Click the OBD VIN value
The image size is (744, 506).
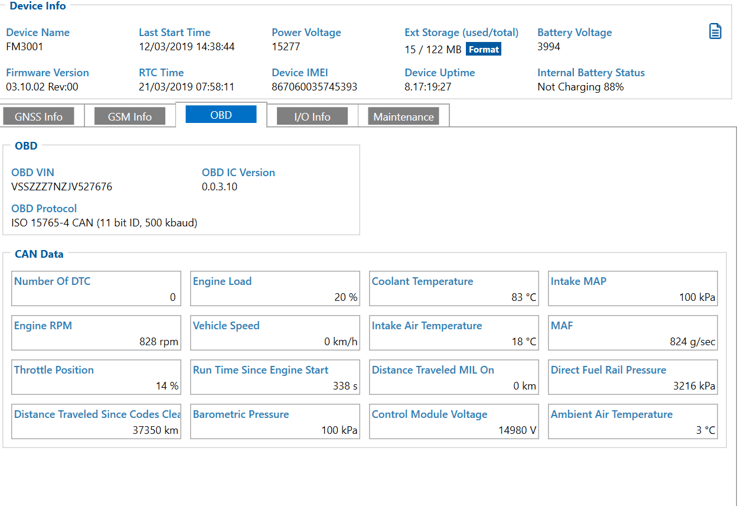click(62, 187)
